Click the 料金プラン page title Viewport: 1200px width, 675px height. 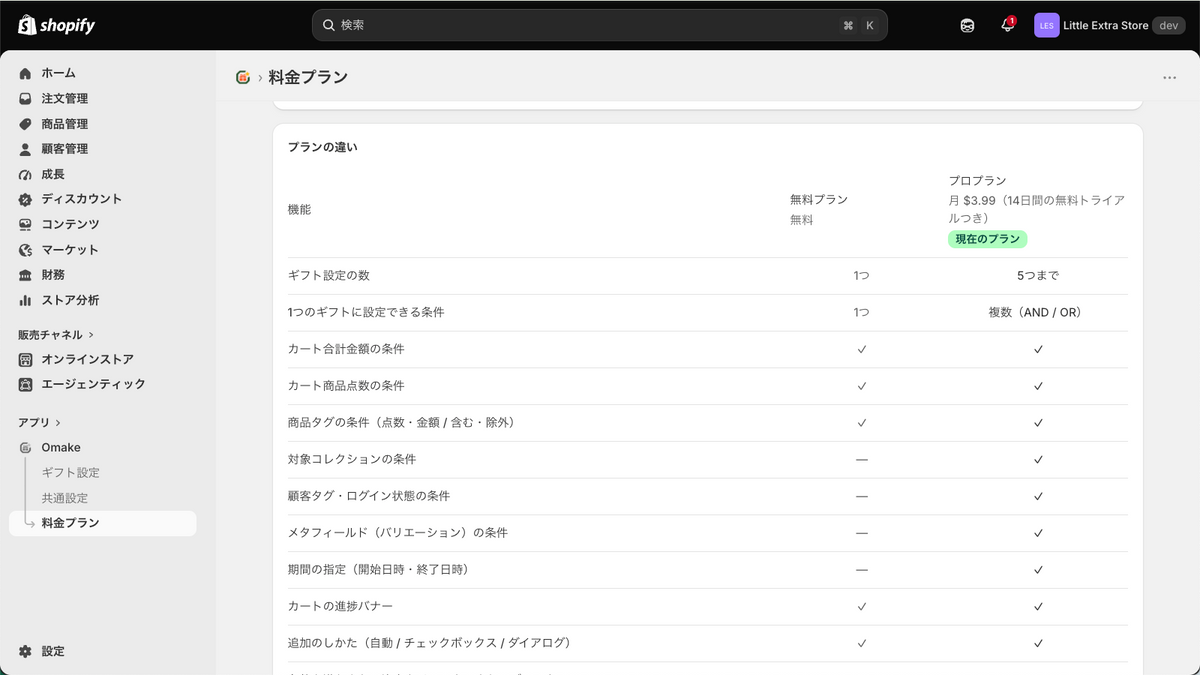(308, 77)
